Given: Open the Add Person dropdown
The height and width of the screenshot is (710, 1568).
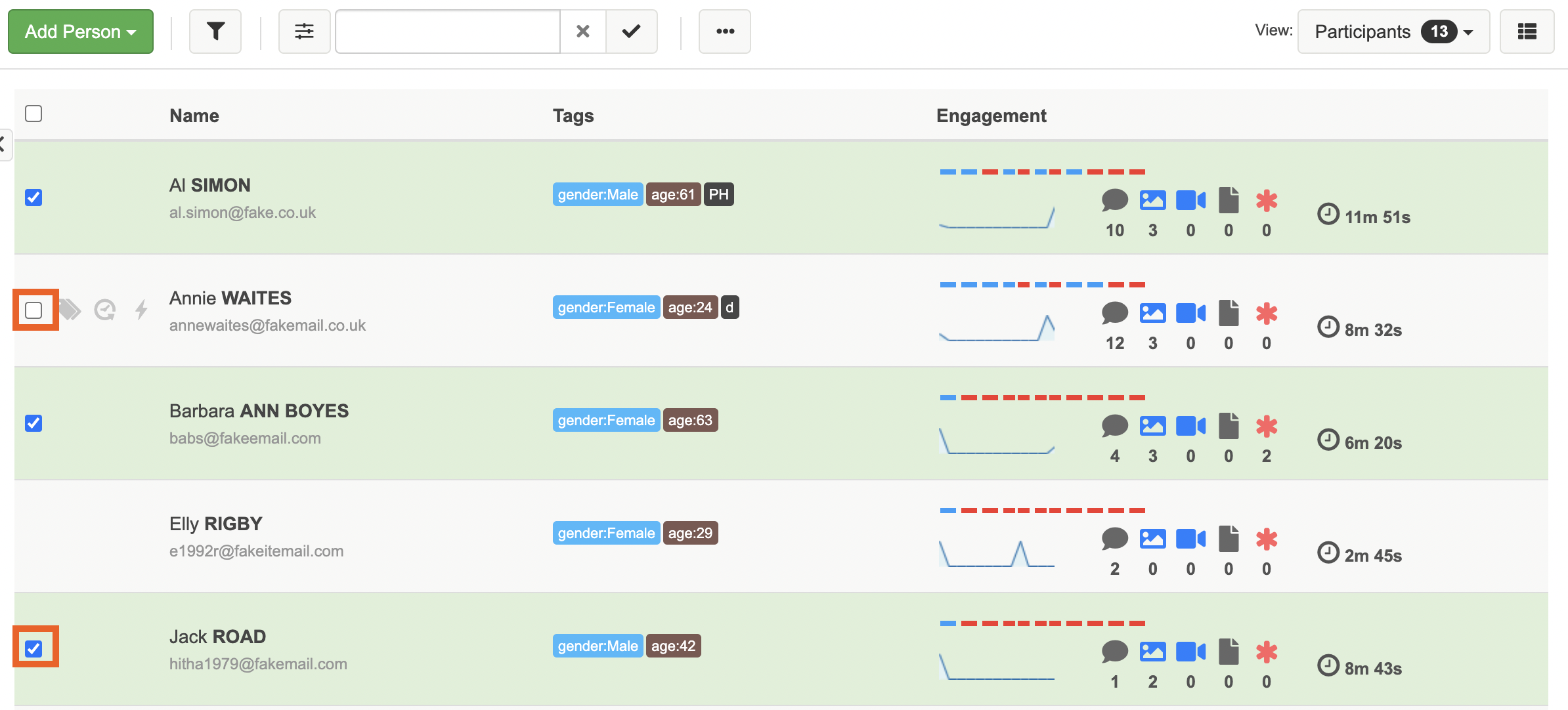Looking at the screenshot, I should coord(80,31).
